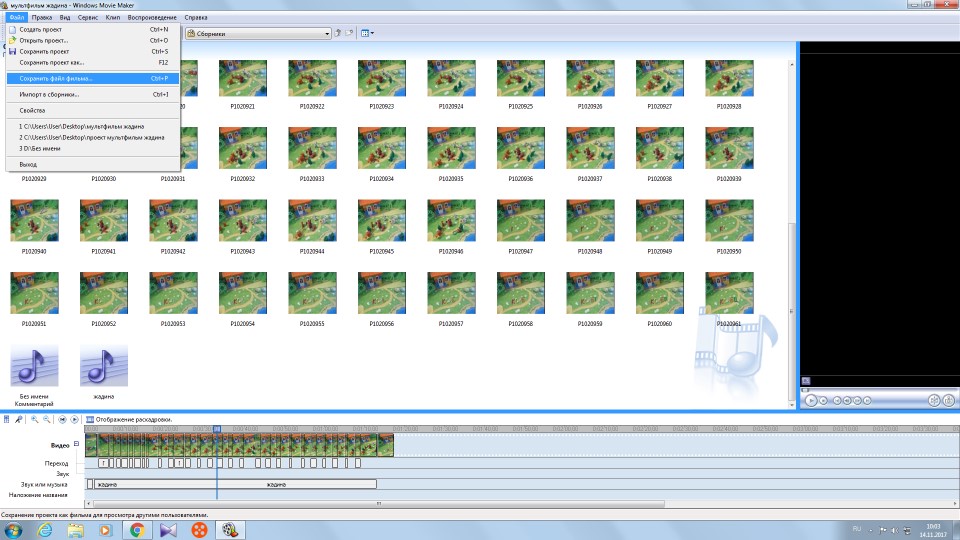Viewport: 960px width, 540px height.
Task: Select Создать проект in the File menu
Action: [92, 29]
